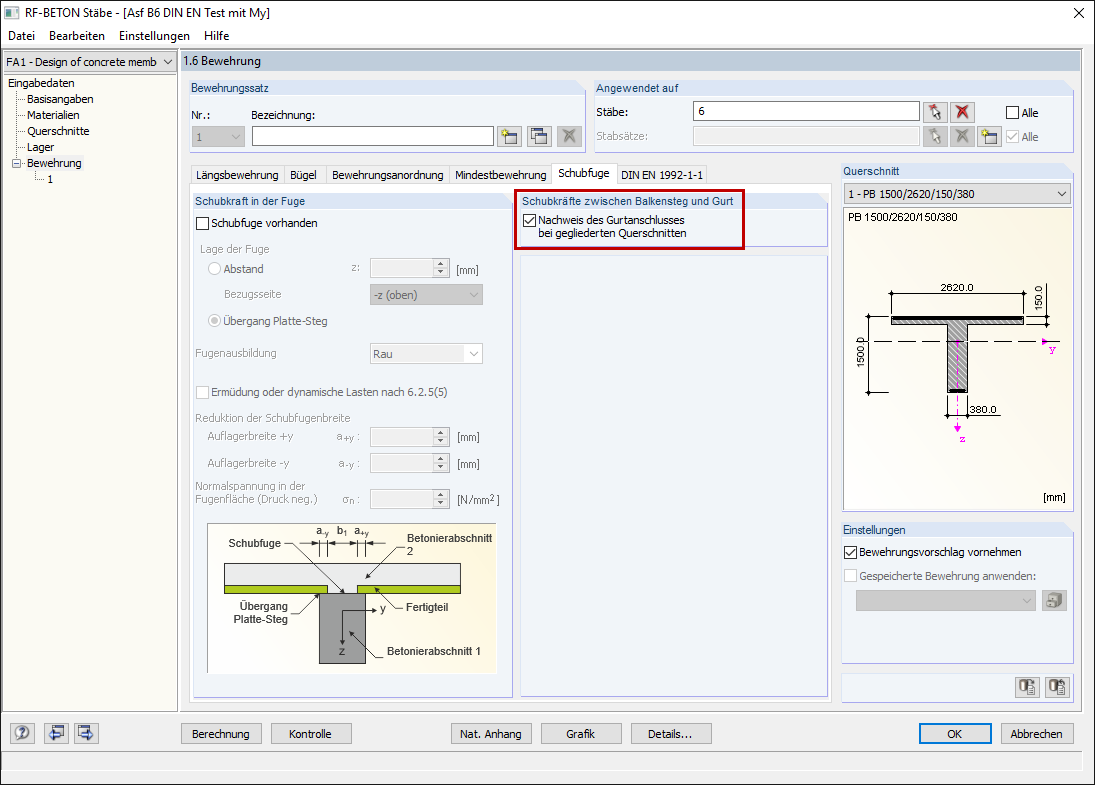Toggle Gespeicherte Bewehrung anwenden checkbox
The width and height of the screenshot is (1095, 785).
pos(850,576)
